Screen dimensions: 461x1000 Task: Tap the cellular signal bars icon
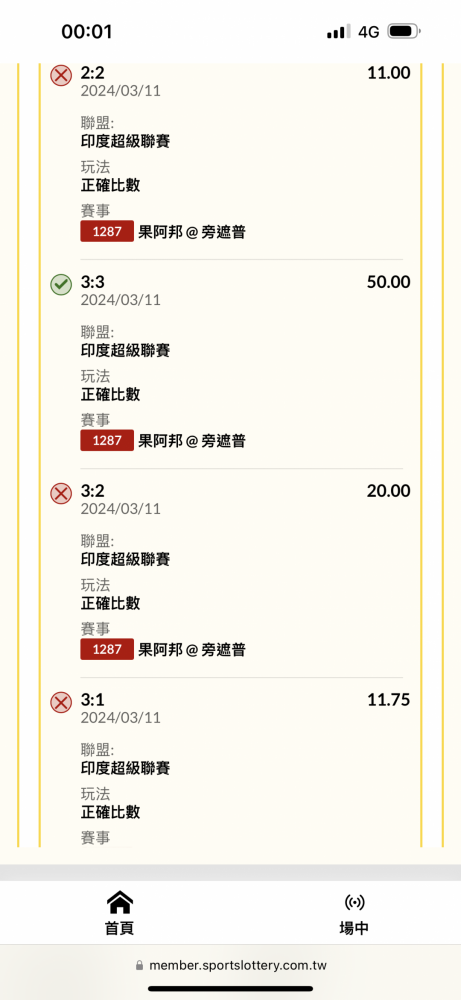338,32
